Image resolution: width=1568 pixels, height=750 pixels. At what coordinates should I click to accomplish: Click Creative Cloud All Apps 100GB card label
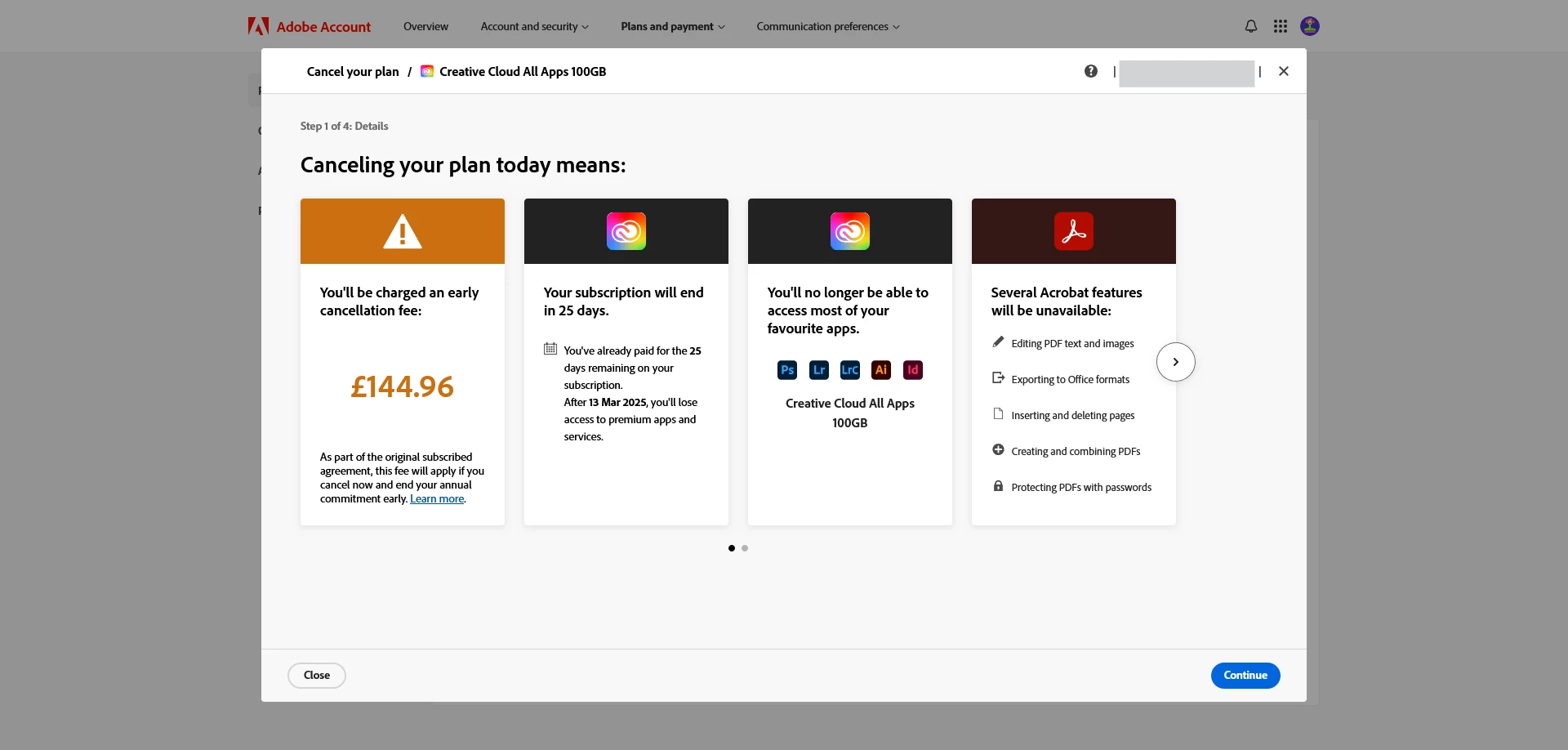[850, 413]
